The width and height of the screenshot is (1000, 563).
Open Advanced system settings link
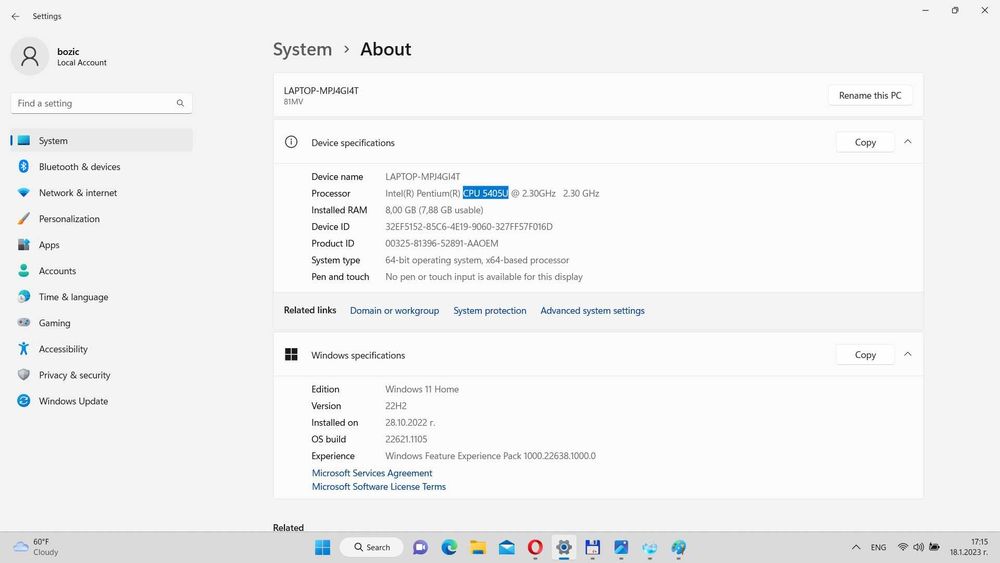tap(592, 311)
